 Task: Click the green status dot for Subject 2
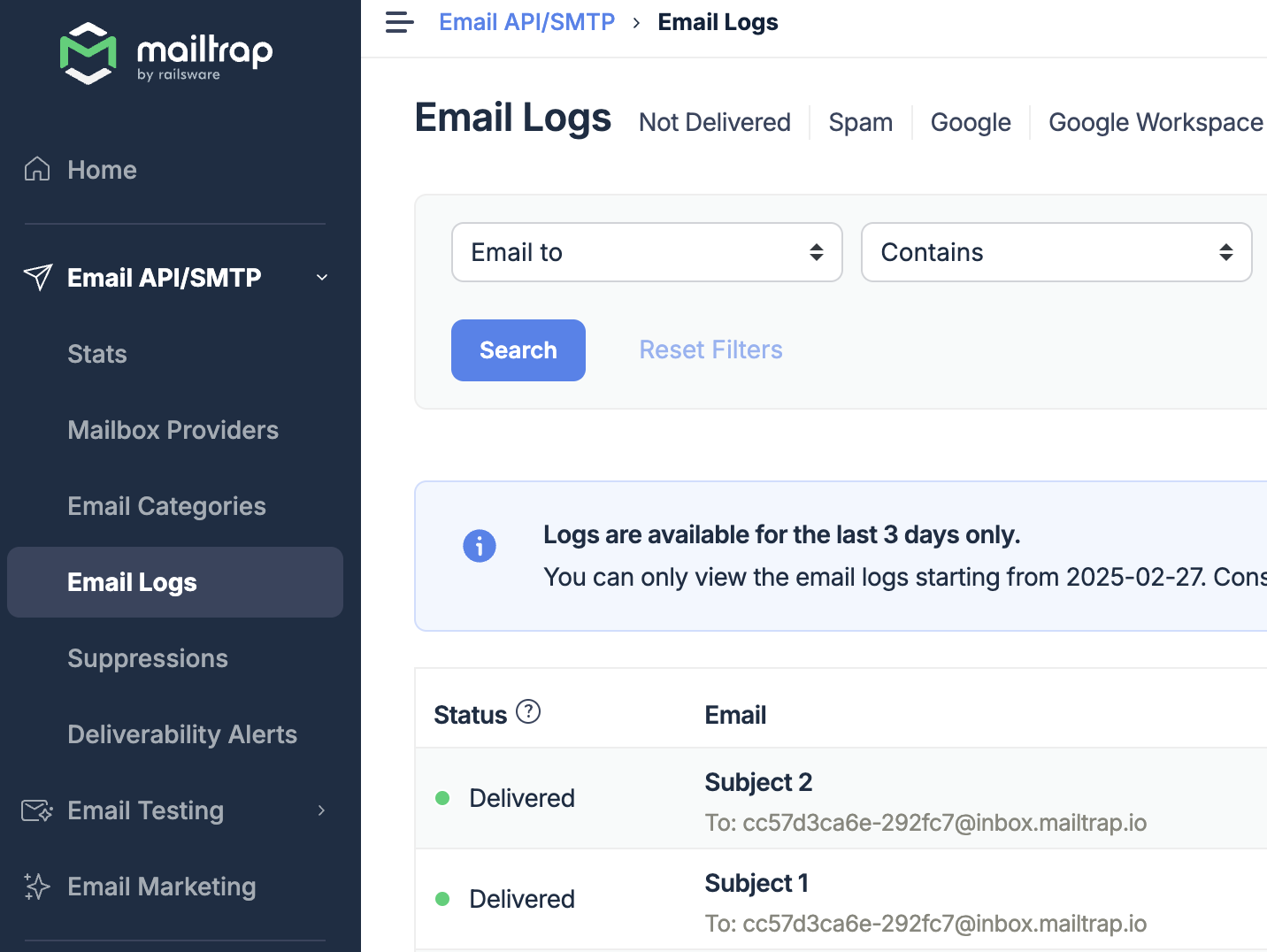point(443,798)
